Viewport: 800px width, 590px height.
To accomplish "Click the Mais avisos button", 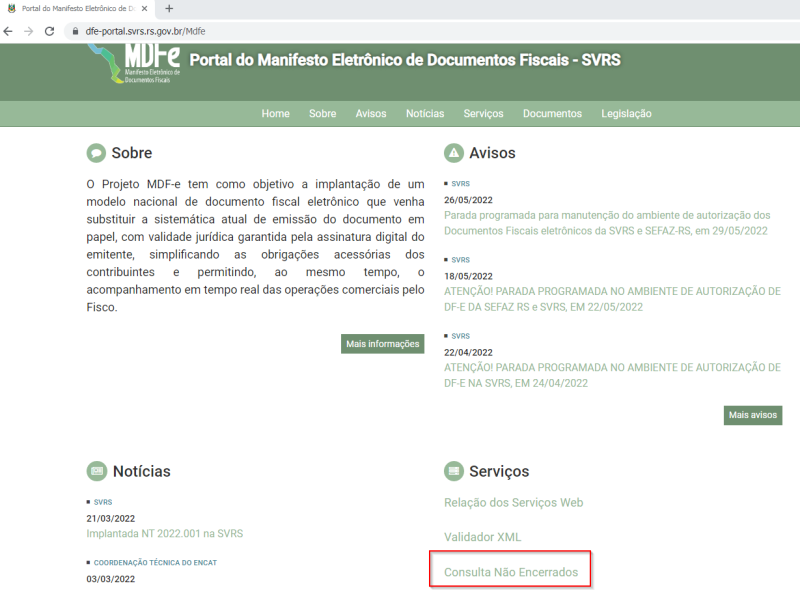I will (752, 415).
